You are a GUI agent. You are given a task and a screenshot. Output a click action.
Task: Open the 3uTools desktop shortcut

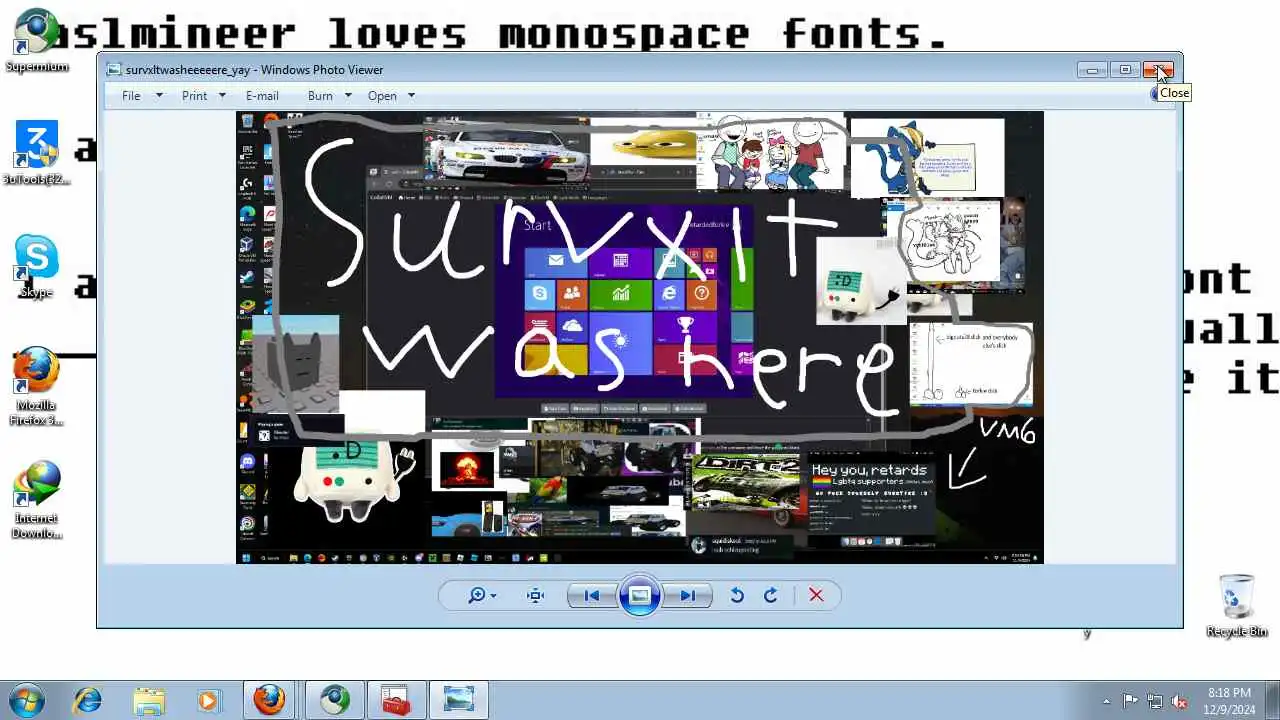[37, 153]
